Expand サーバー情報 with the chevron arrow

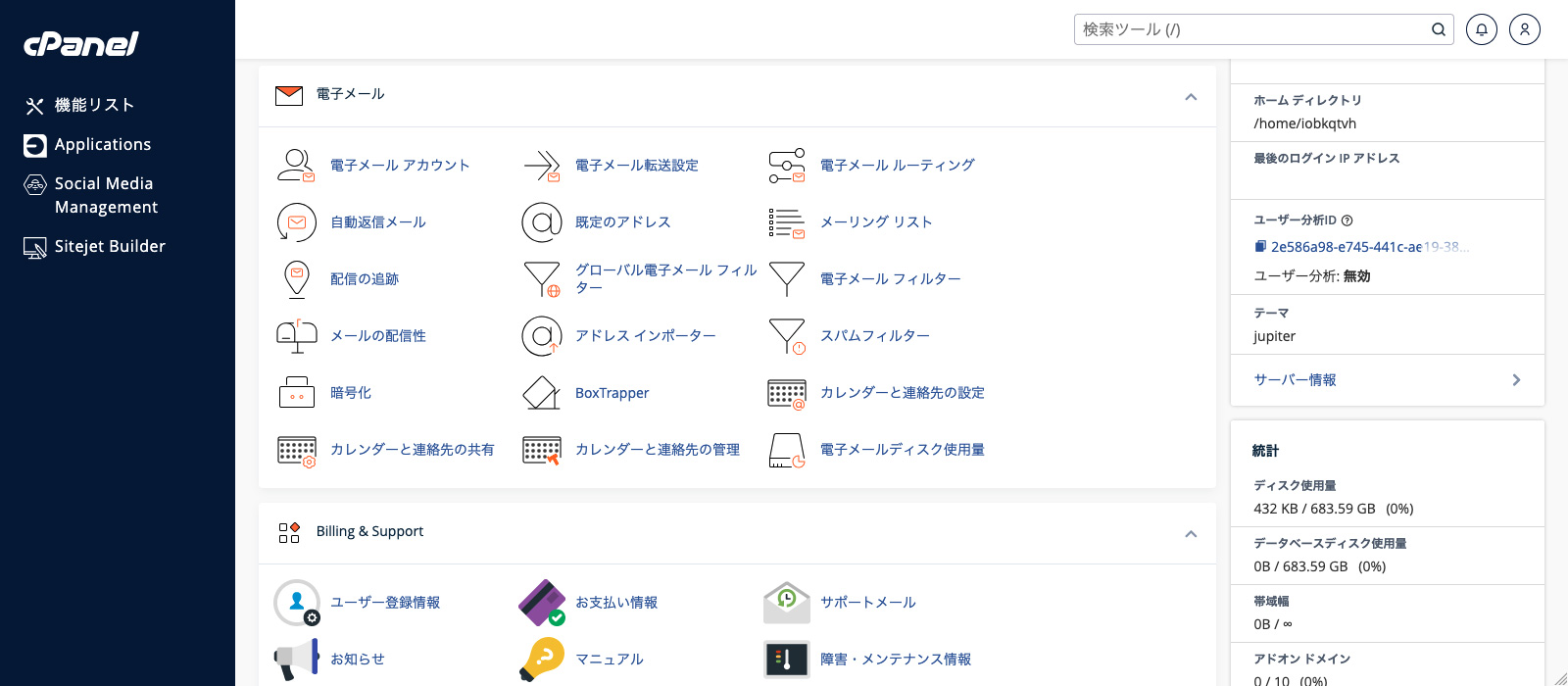[1516, 380]
